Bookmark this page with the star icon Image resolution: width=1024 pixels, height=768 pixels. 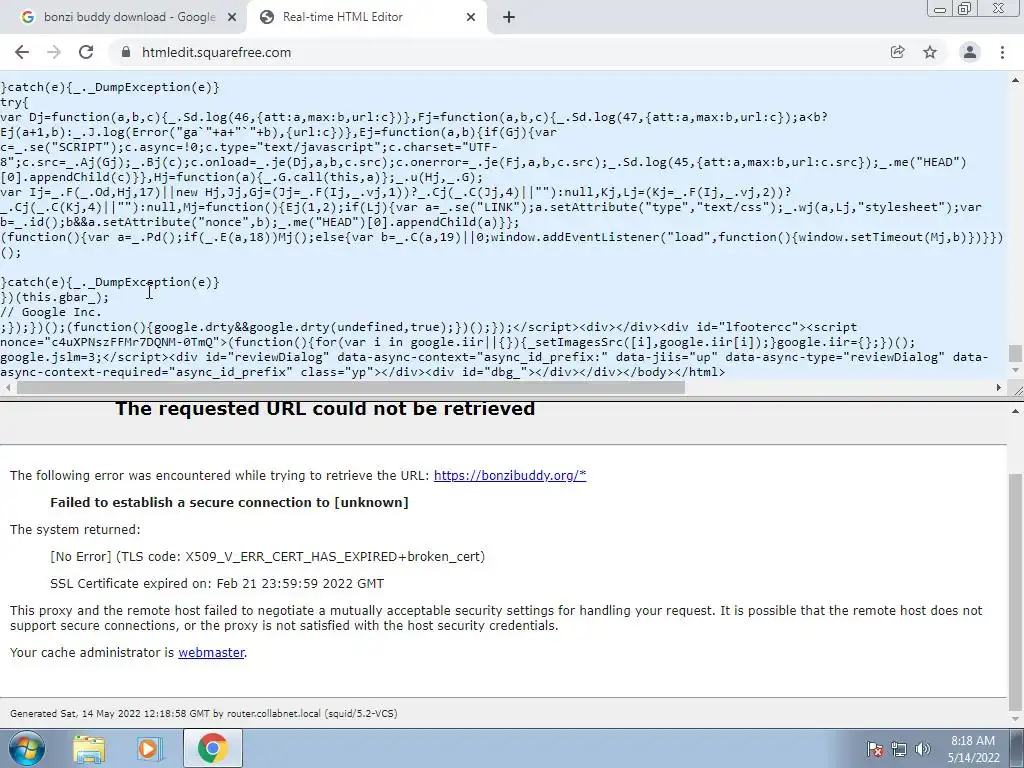930,52
